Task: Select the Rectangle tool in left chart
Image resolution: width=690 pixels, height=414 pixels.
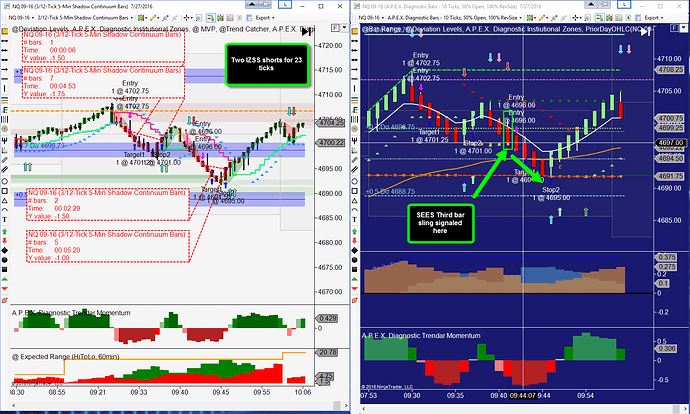Action: point(5,191)
